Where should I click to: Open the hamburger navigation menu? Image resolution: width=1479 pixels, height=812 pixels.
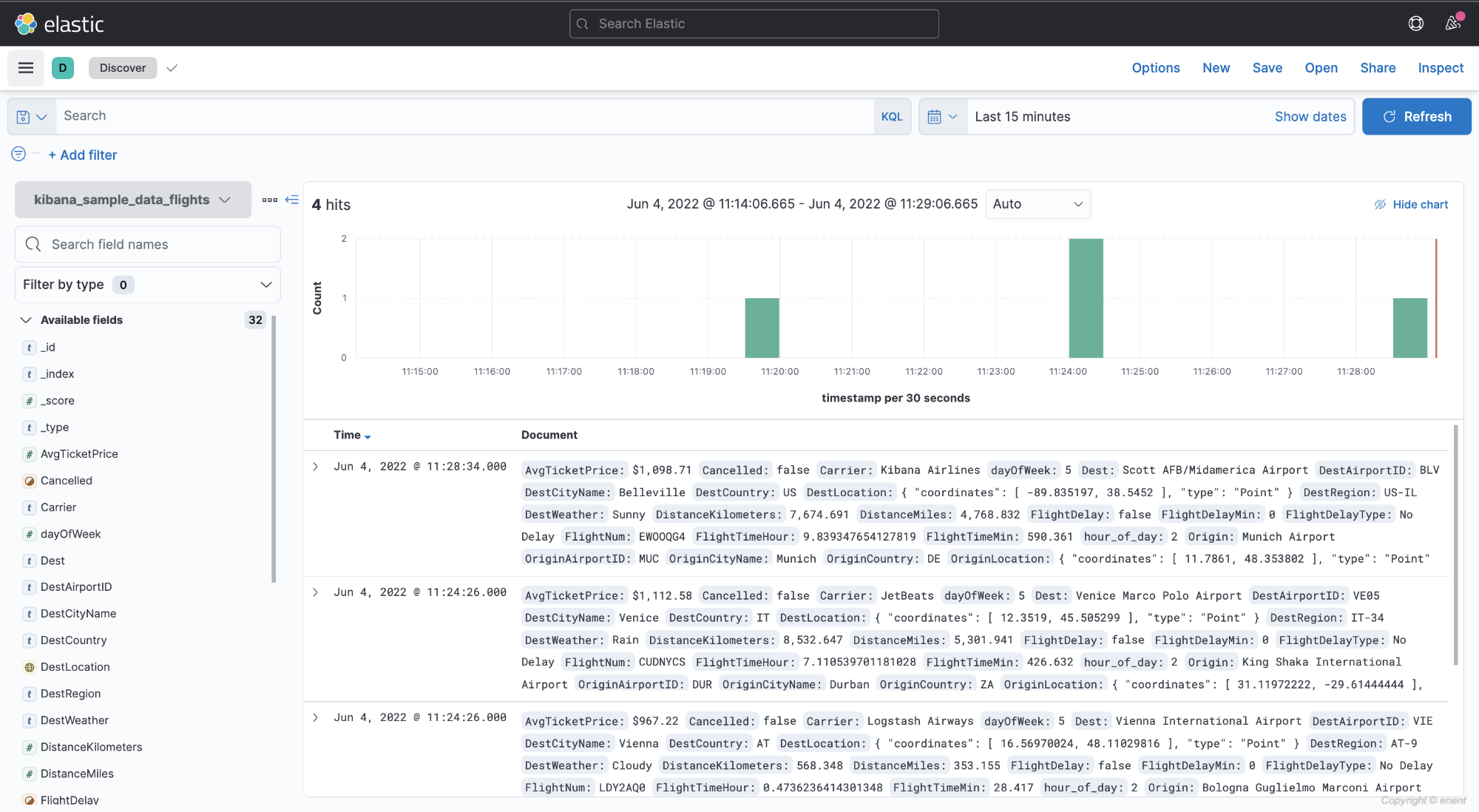(26, 68)
